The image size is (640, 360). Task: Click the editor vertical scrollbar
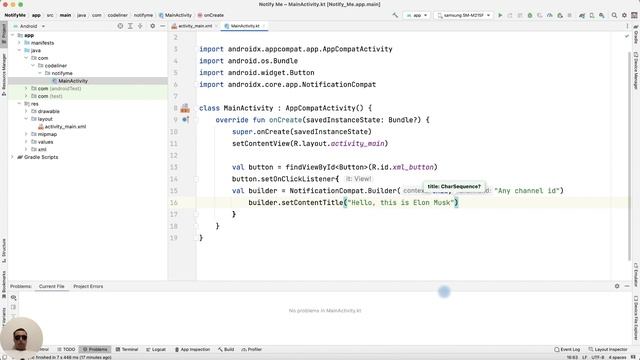(x=629, y=155)
